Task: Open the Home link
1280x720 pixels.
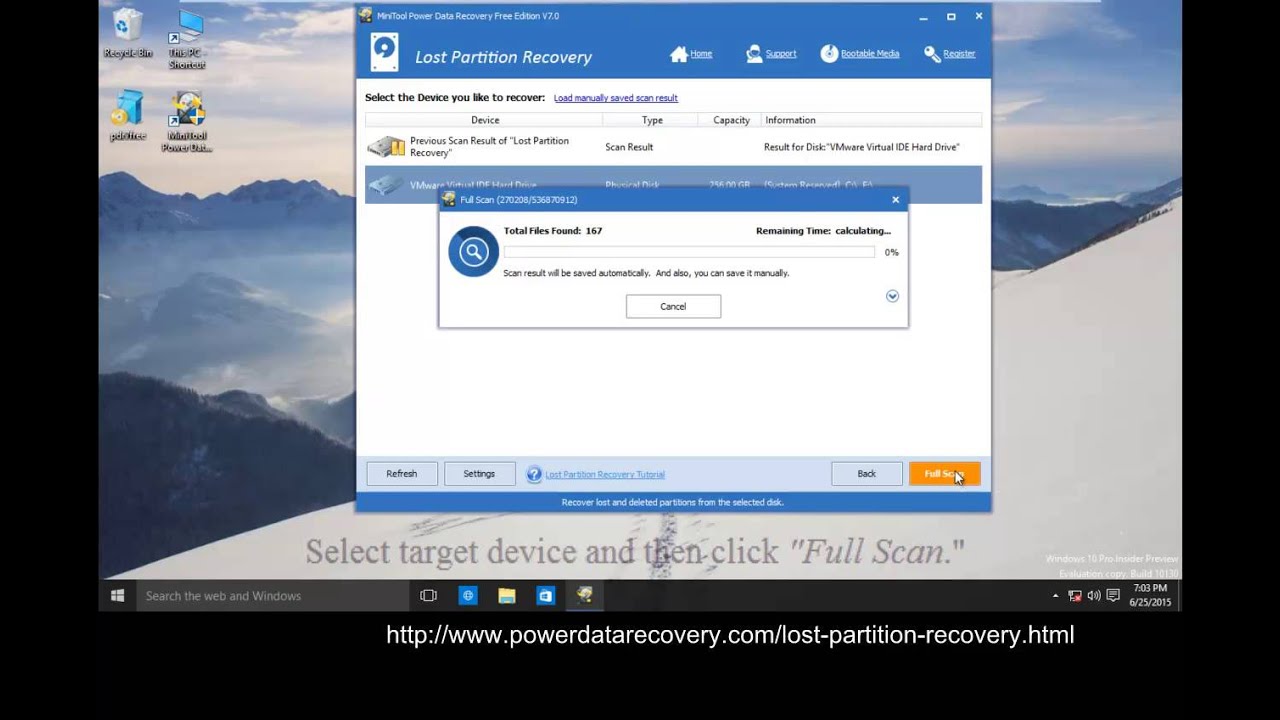Action: pos(701,54)
